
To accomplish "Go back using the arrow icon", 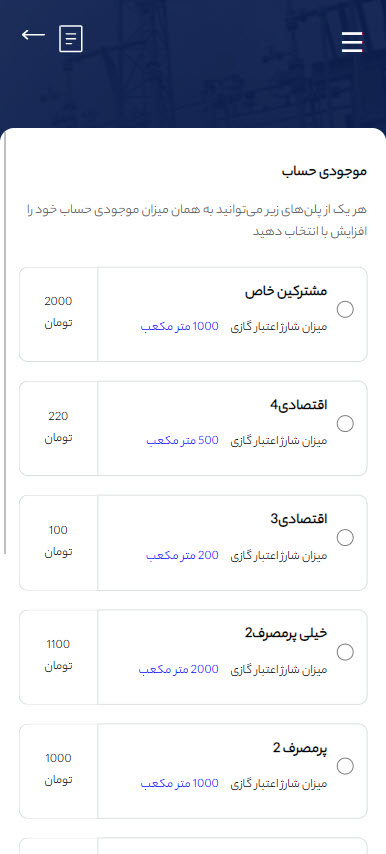I will coord(33,35).
